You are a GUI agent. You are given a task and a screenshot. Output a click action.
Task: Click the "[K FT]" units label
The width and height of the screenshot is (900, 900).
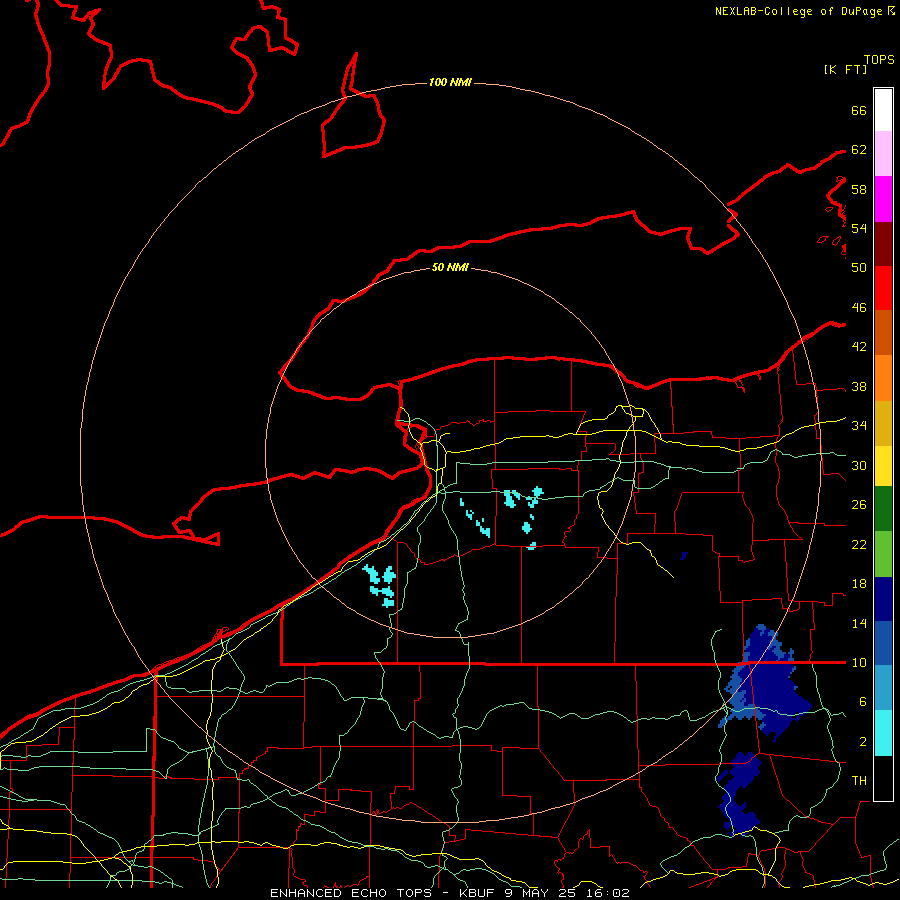tap(845, 69)
